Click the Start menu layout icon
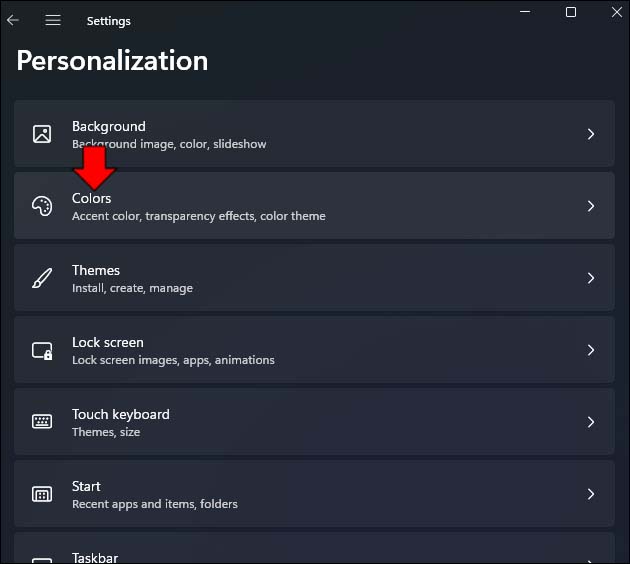 (x=42, y=494)
